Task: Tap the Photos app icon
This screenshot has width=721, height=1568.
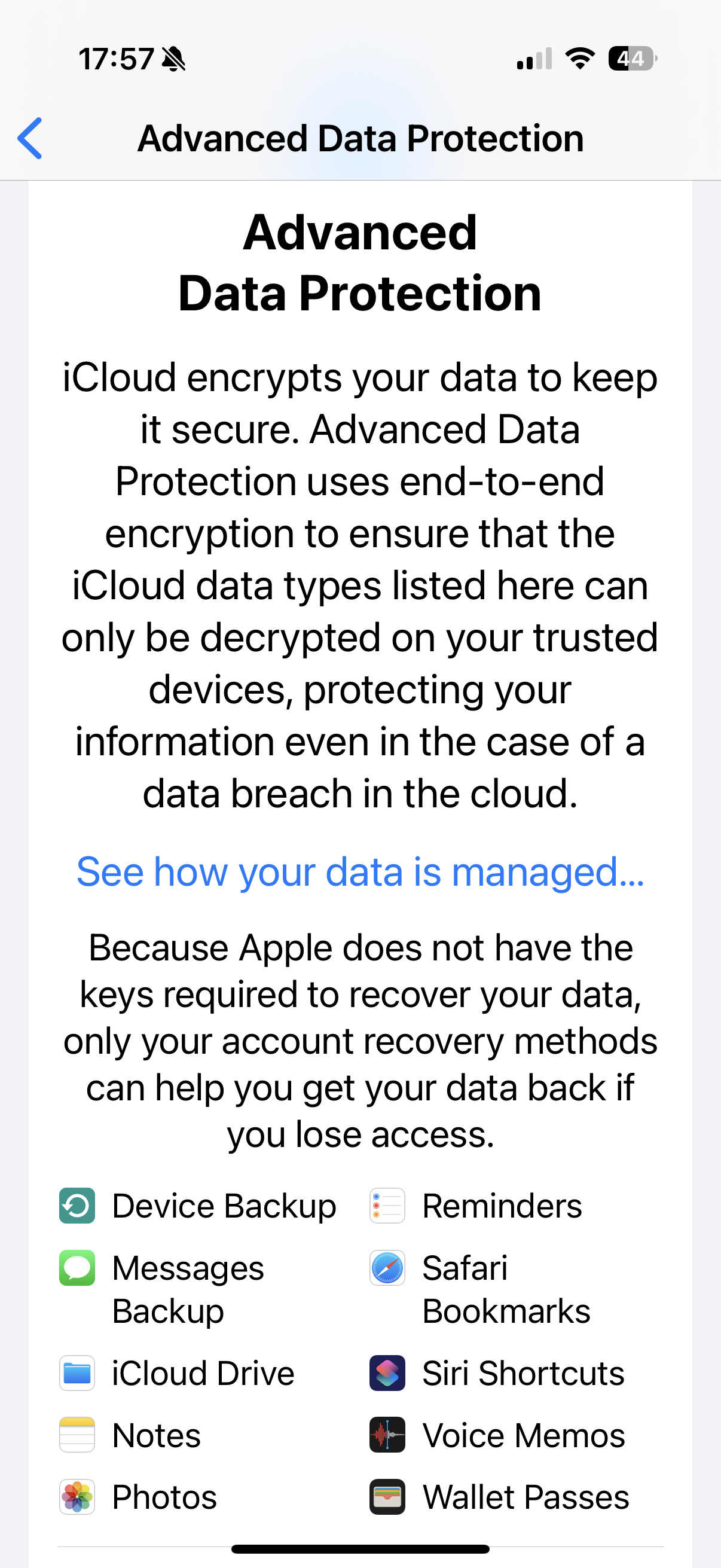Action: pos(77,1497)
